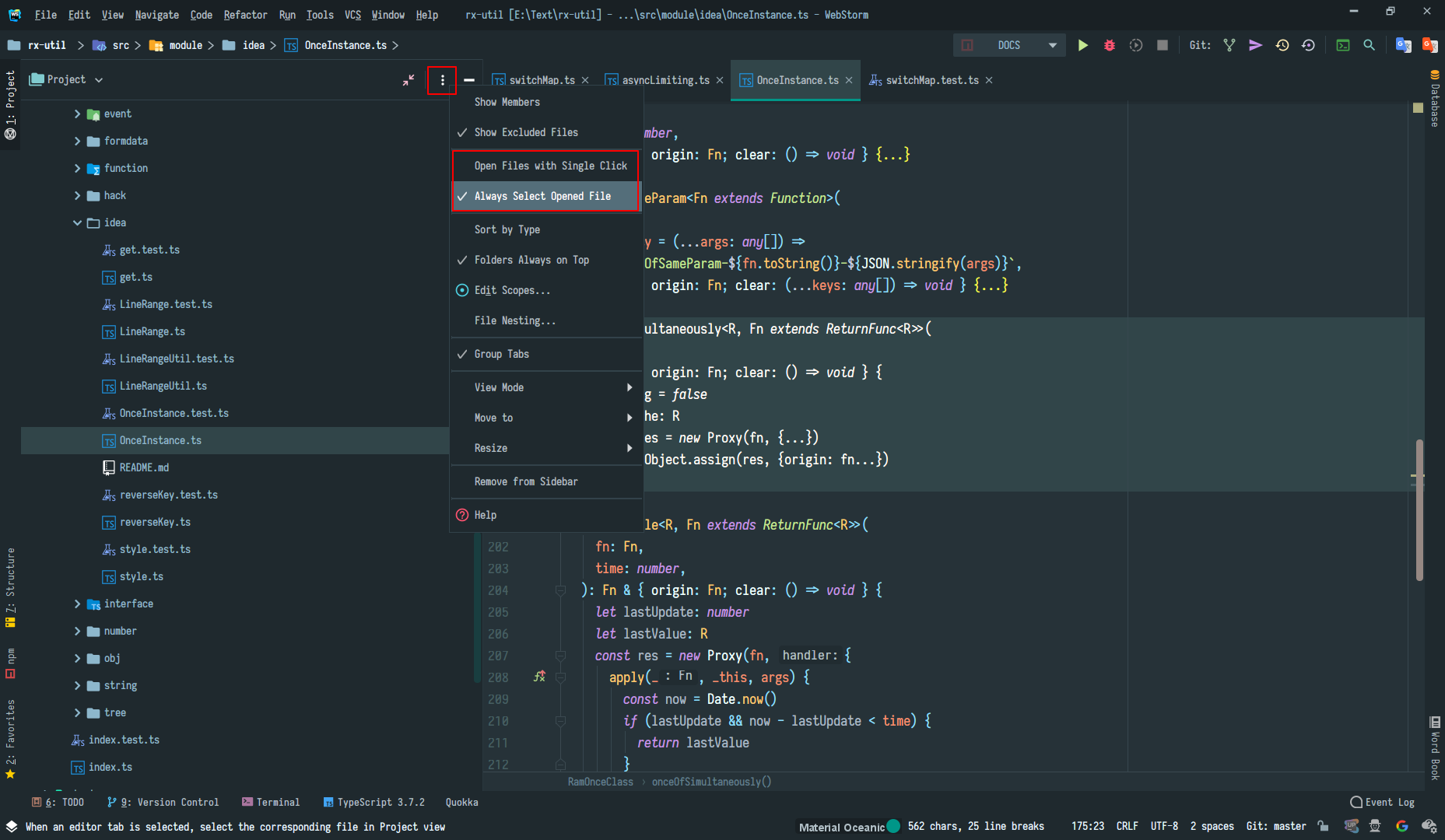Expand the View Mode submenu

546,387
